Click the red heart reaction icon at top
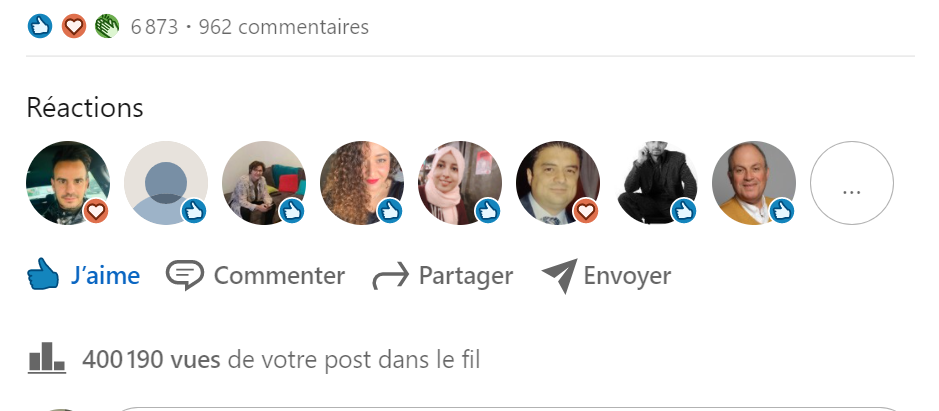939x411 pixels. tap(73, 27)
